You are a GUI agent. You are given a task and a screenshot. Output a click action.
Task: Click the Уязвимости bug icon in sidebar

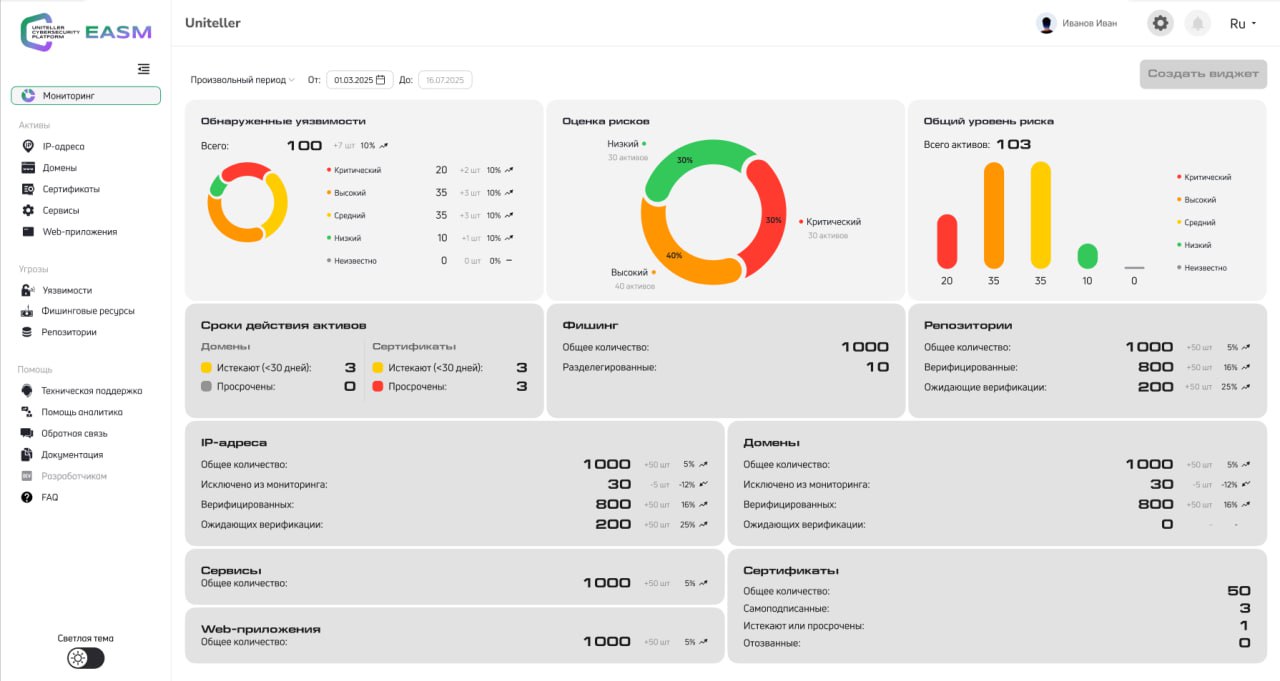tap(28, 290)
